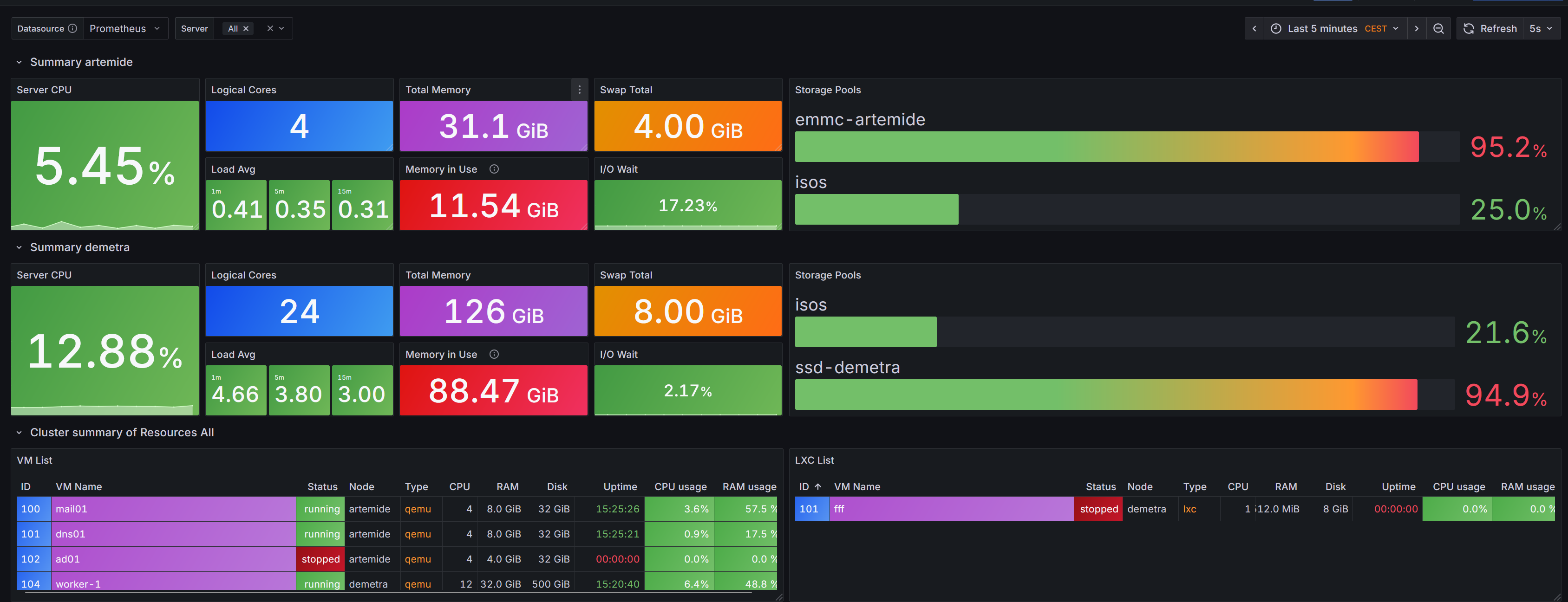Image resolution: width=1568 pixels, height=602 pixels.
Task: Collapse the Summary demetra row
Action: [19, 247]
